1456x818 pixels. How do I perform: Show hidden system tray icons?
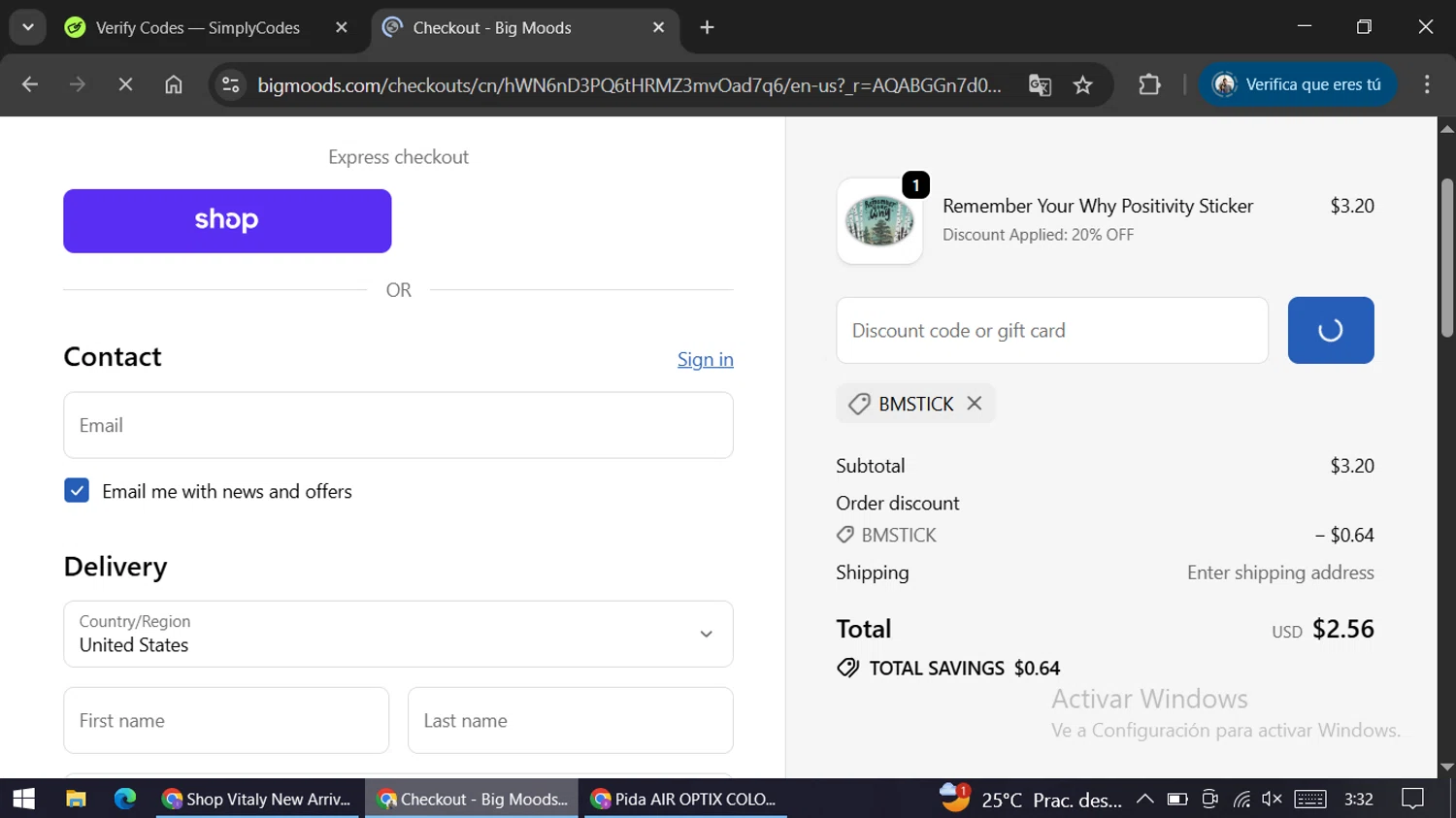(x=1145, y=799)
